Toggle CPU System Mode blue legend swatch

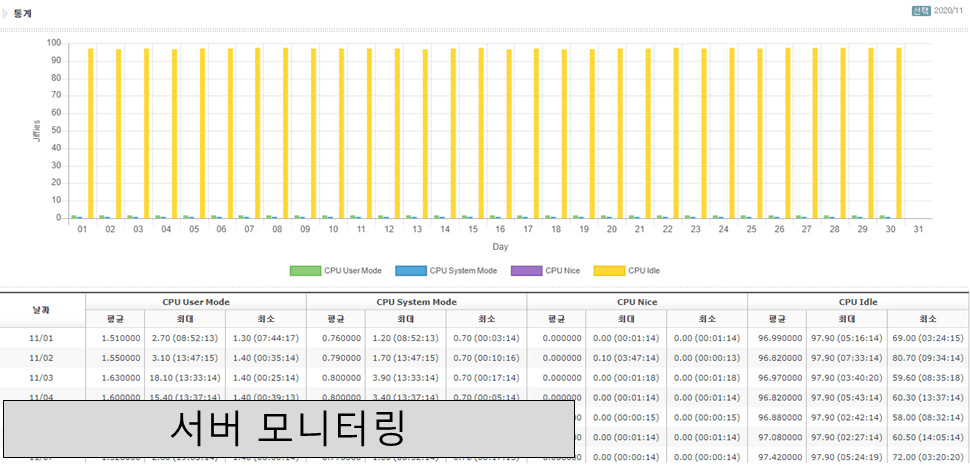[x=410, y=271]
